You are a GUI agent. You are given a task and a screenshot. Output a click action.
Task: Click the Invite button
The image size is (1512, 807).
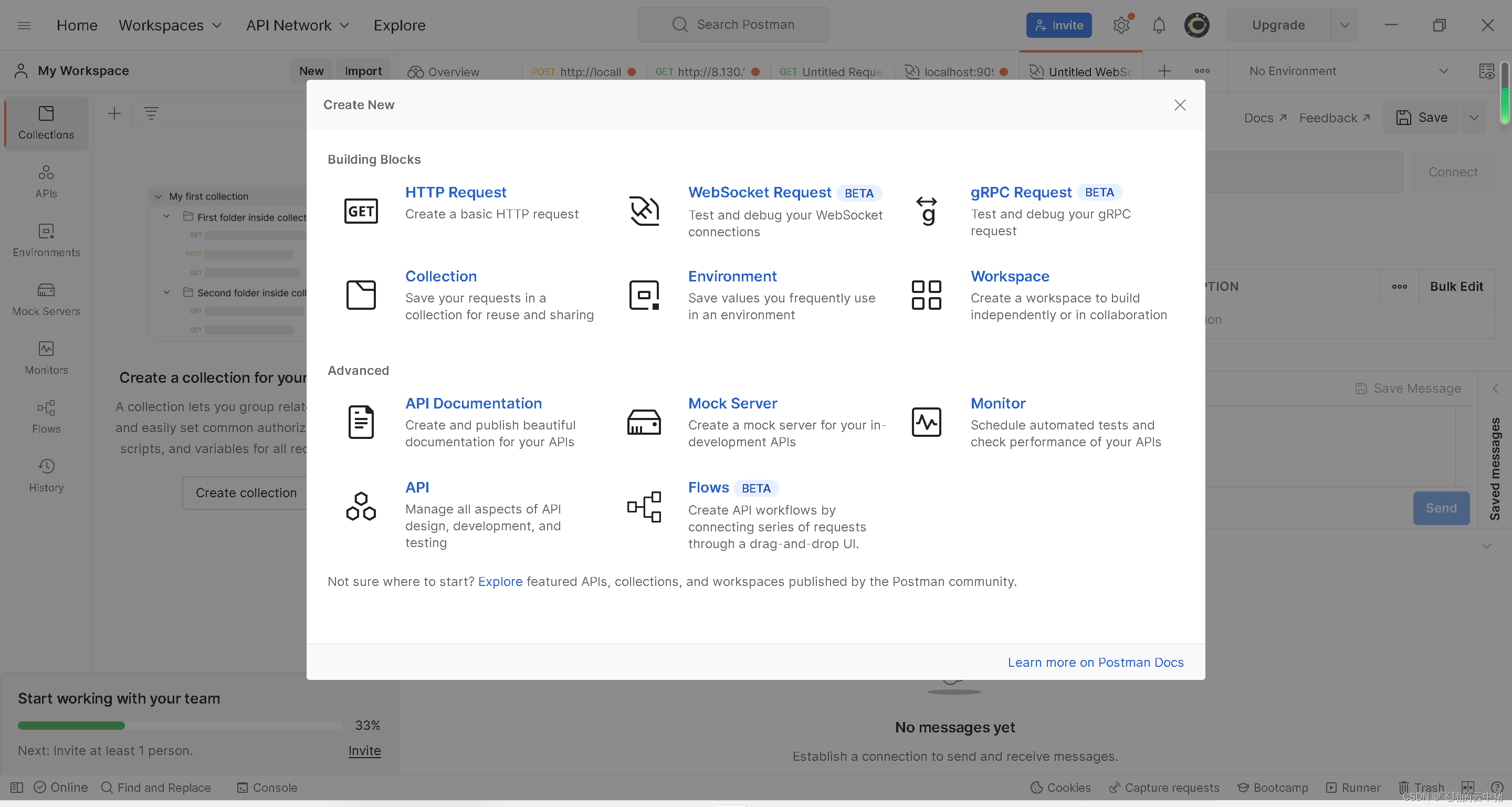(x=1059, y=25)
